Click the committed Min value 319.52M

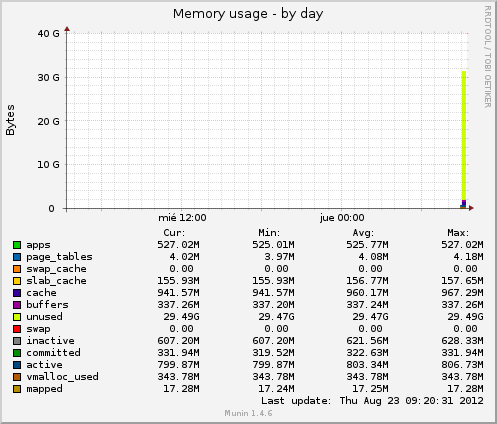273,353
